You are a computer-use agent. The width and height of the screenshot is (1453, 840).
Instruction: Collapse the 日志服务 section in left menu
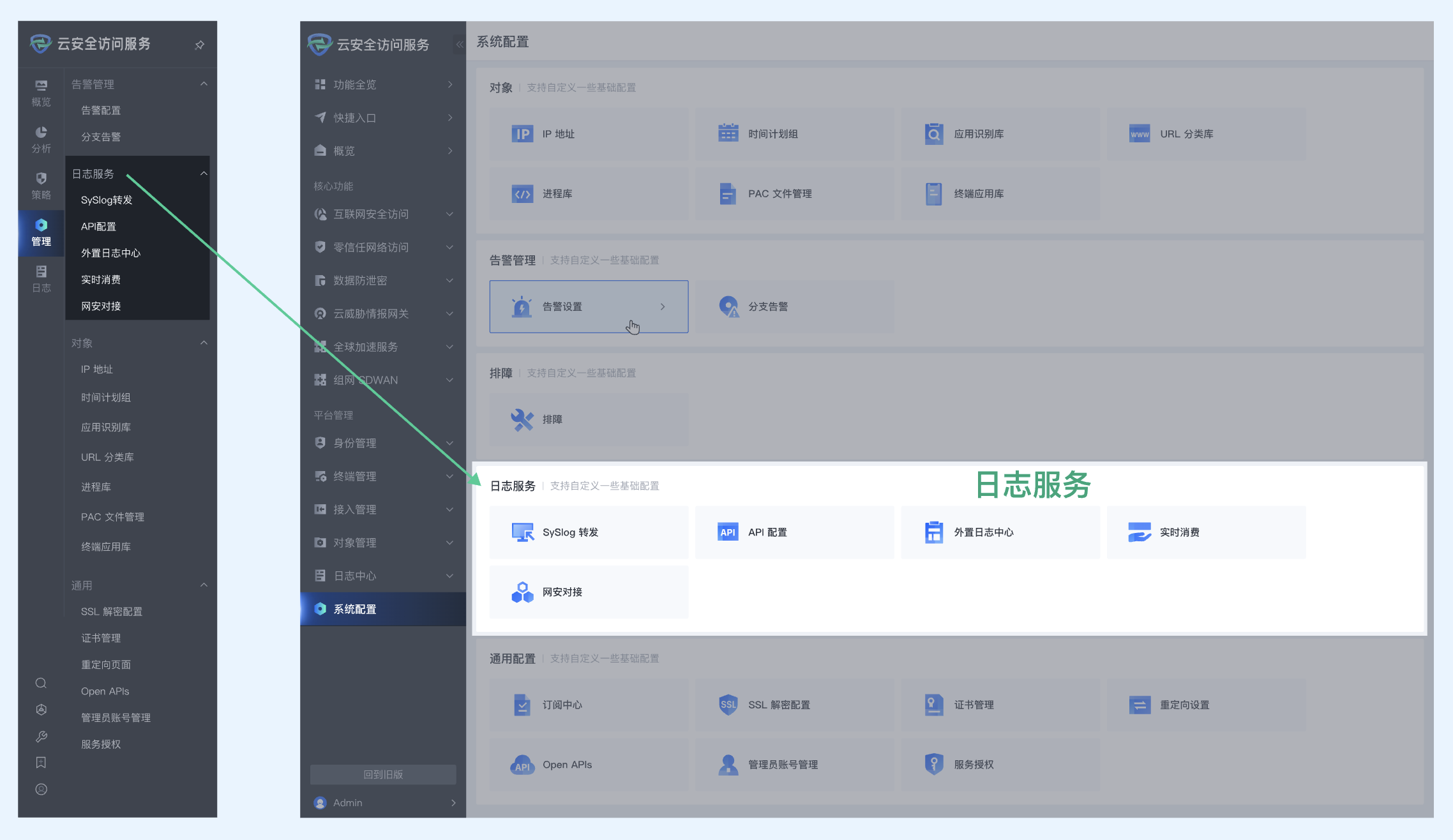[204, 174]
